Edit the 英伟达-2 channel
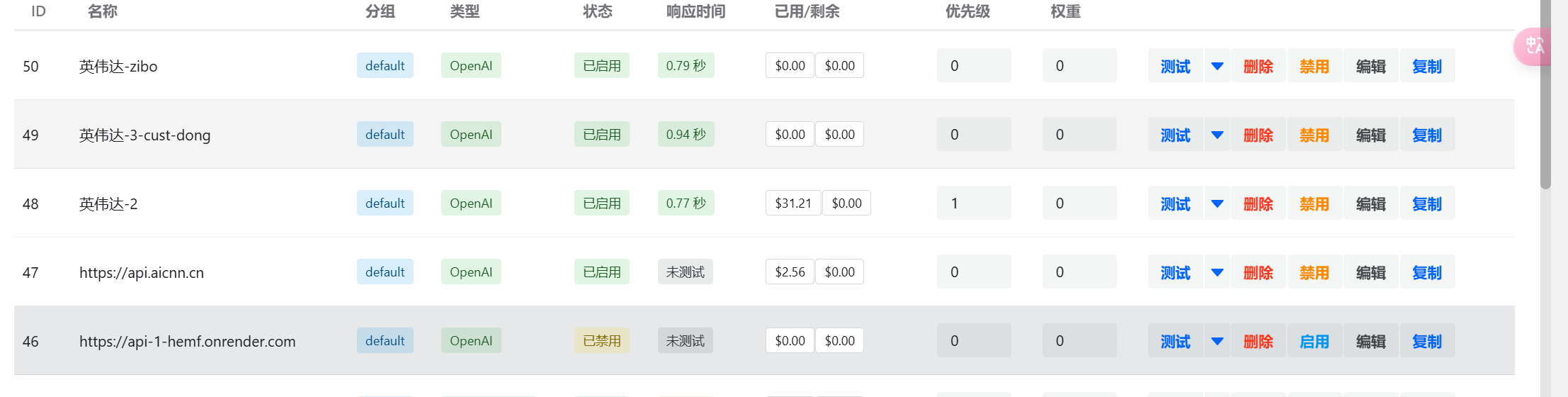The image size is (1568, 397). [x=1371, y=203]
